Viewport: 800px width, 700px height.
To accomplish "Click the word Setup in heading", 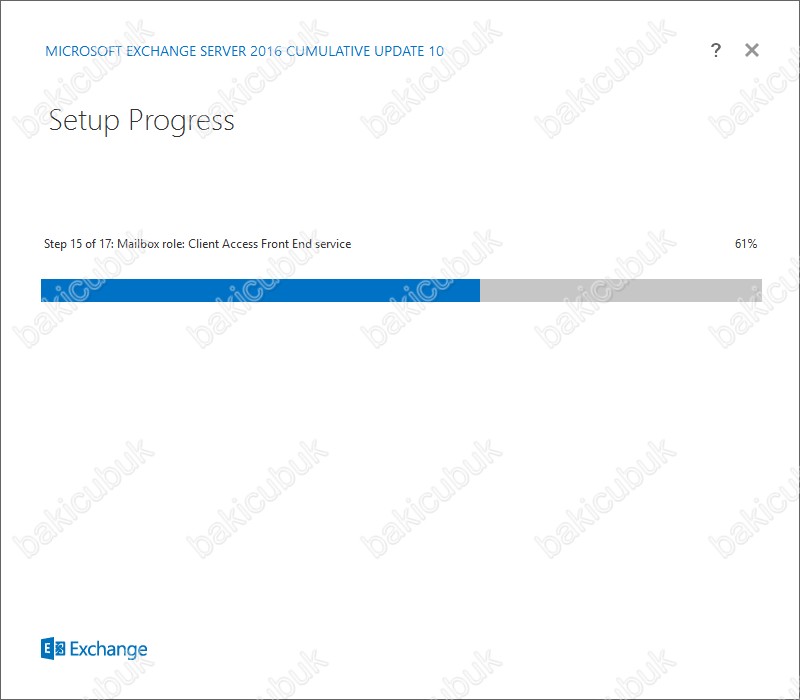I will [x=84, y=121].
